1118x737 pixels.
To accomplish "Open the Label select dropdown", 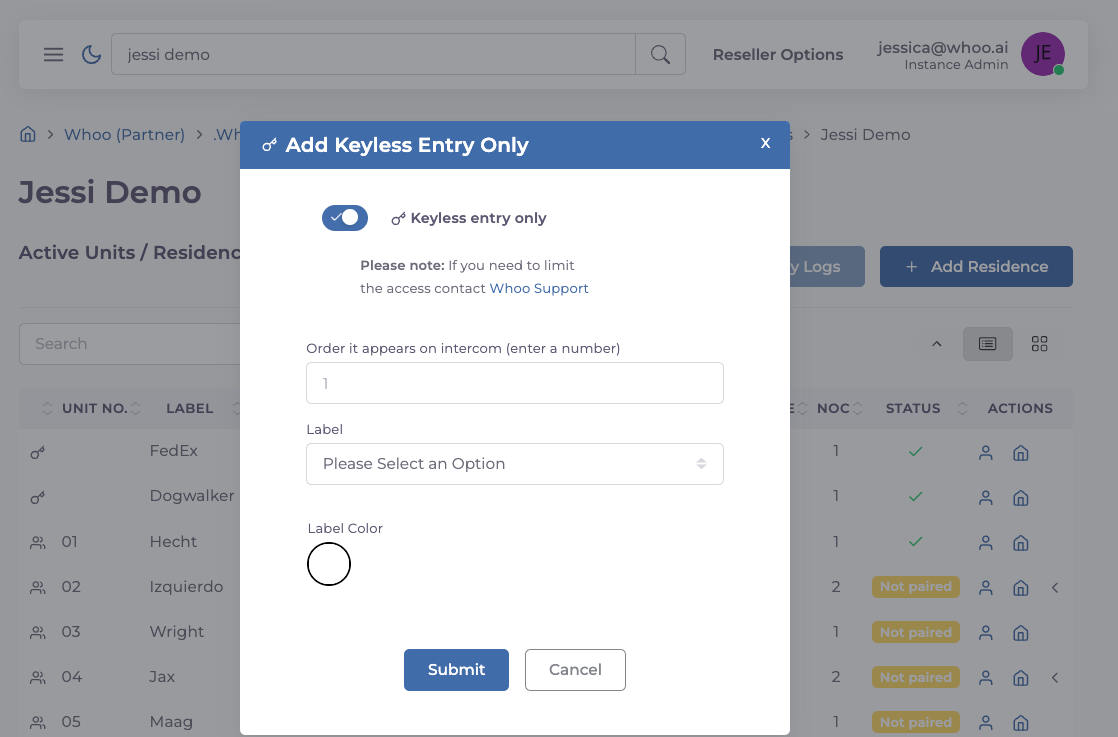I will tap(515, 464).
